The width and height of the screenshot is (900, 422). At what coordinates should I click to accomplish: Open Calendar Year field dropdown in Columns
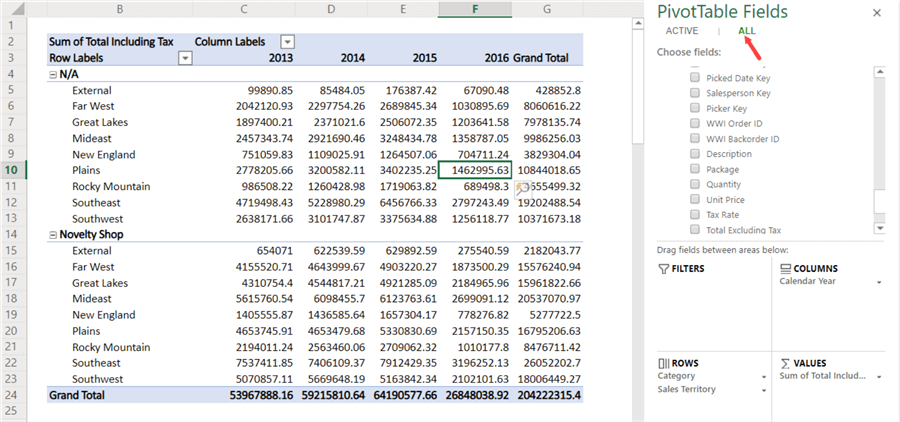(x=879, y=282)
